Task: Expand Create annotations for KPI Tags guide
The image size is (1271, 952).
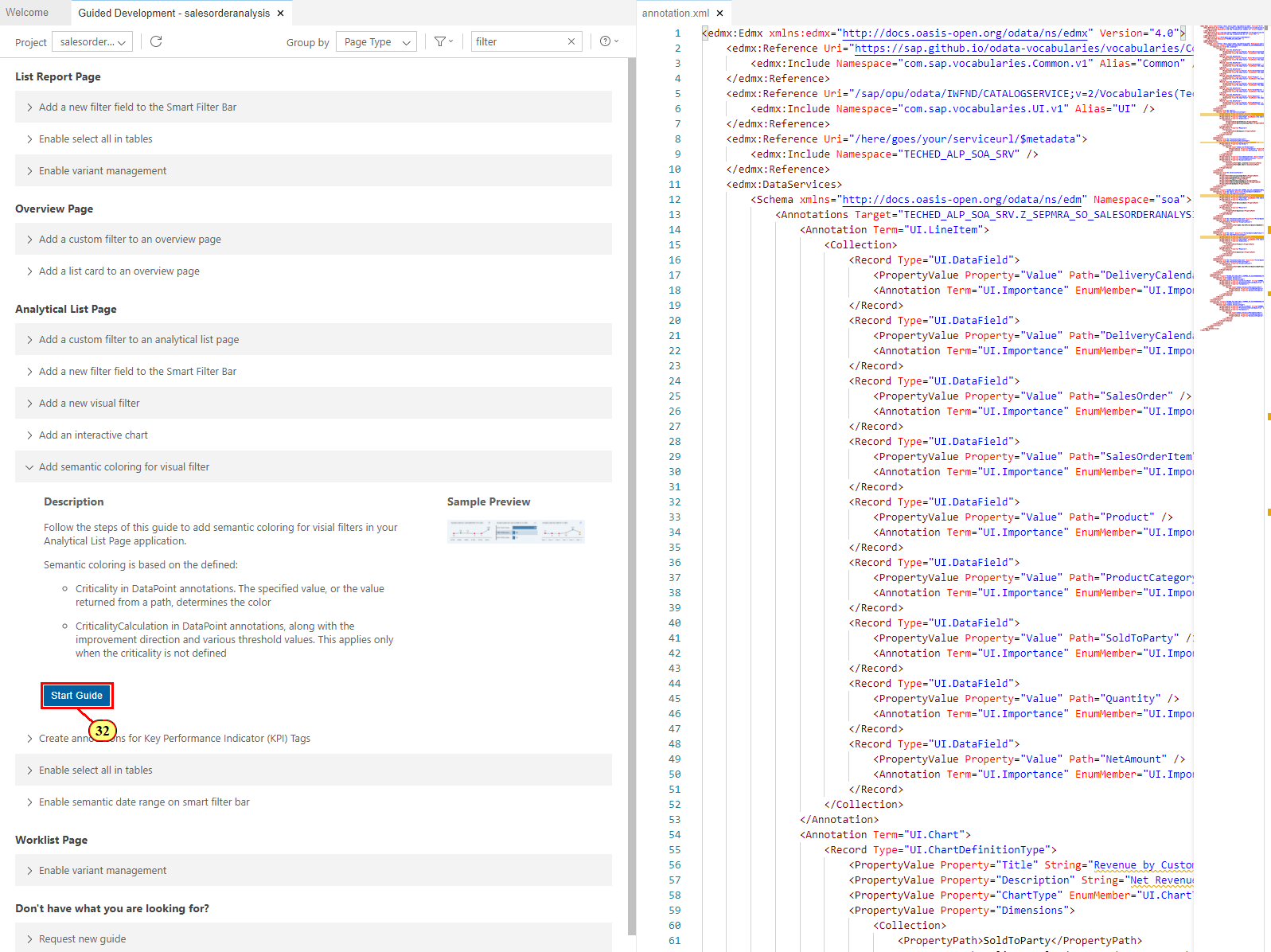Action: (314, 738)
